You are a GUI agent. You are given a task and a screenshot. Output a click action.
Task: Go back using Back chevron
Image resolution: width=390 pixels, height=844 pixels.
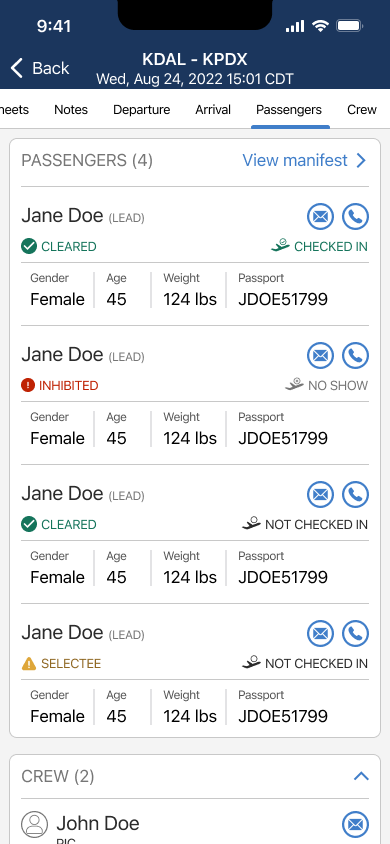[17, 68]
